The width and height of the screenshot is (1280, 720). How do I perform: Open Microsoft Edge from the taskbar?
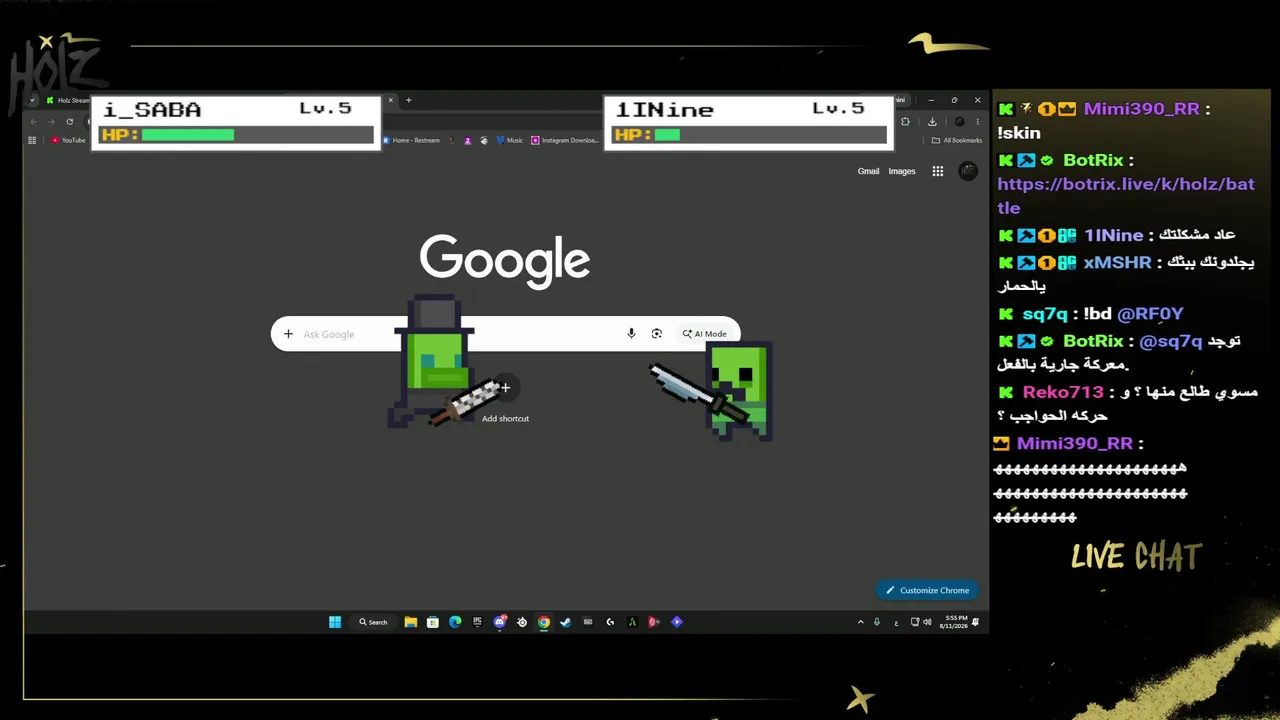click(455, 622)
